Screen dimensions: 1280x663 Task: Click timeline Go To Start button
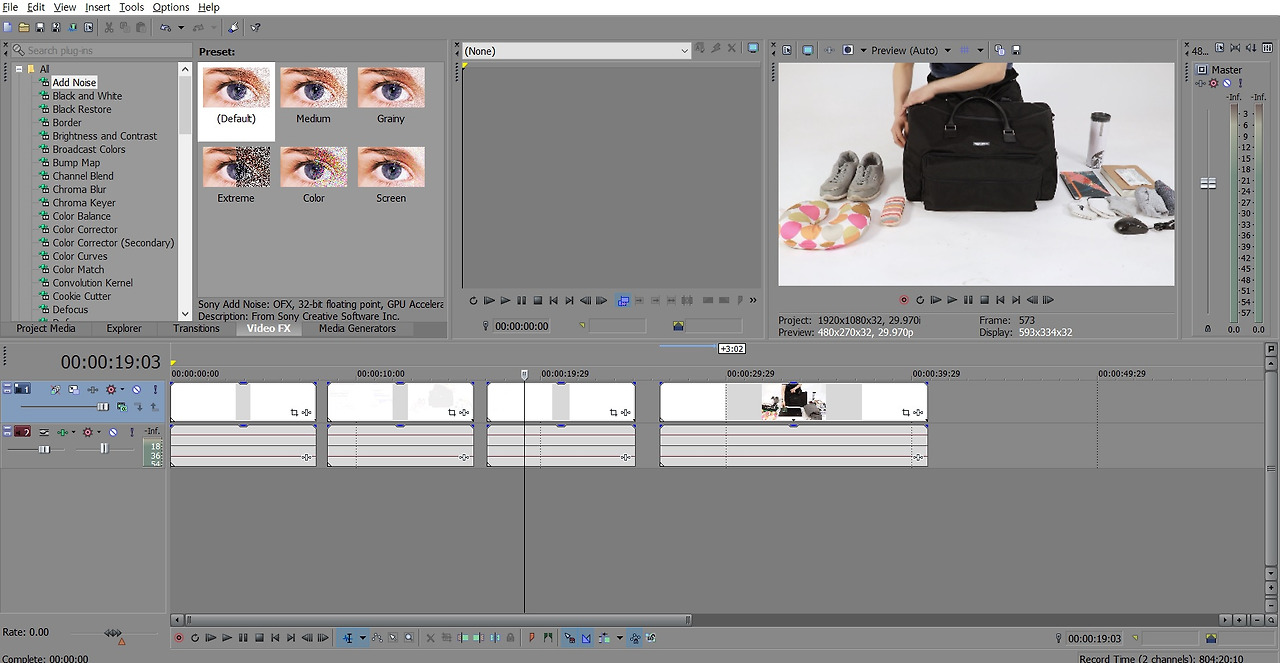click(275, 638)
